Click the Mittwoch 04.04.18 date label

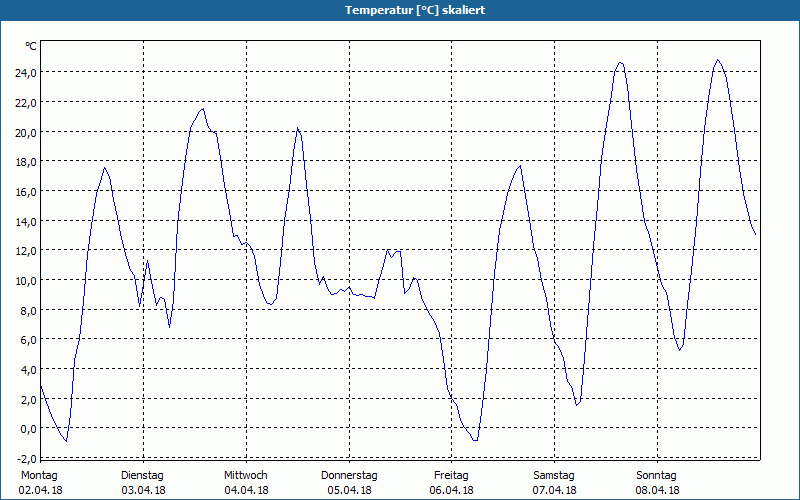click(x=246, y=483)
